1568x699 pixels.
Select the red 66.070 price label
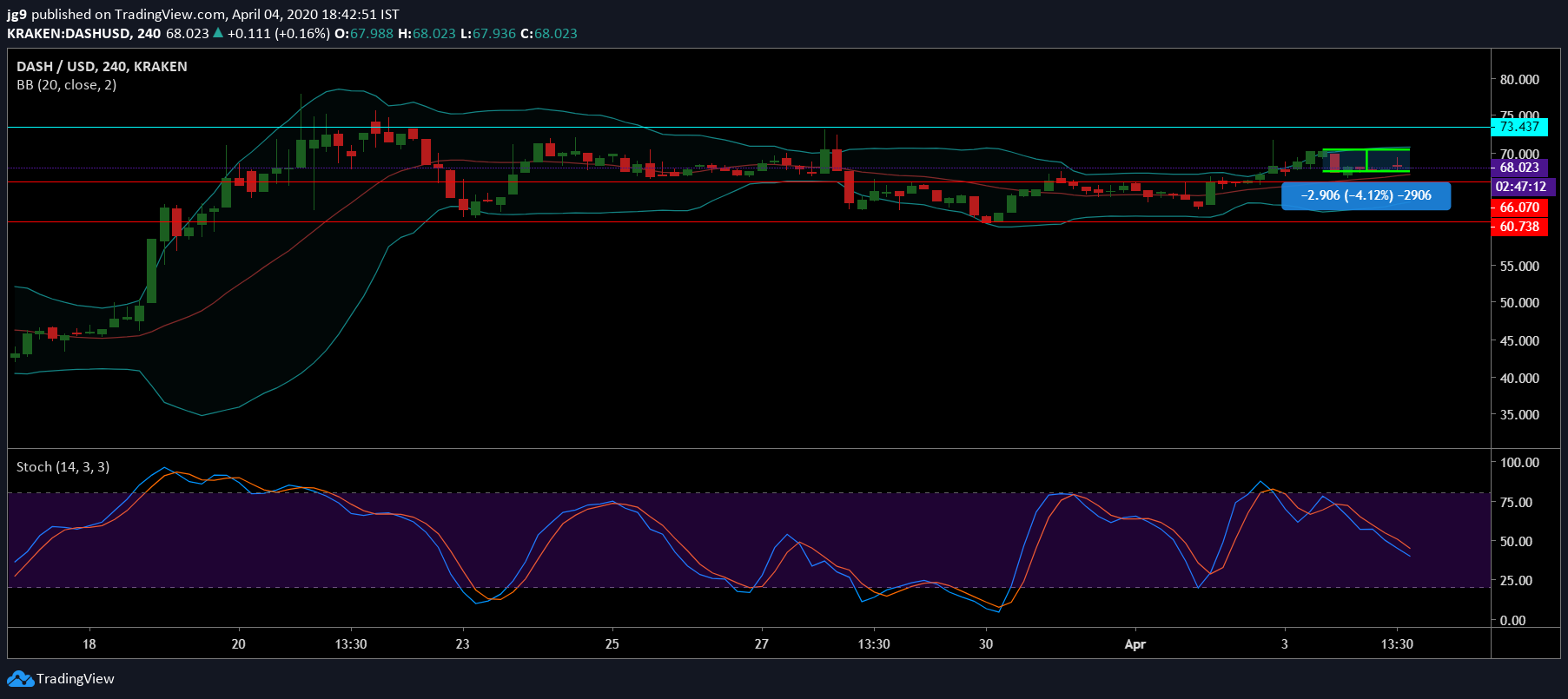(1519, 208)
